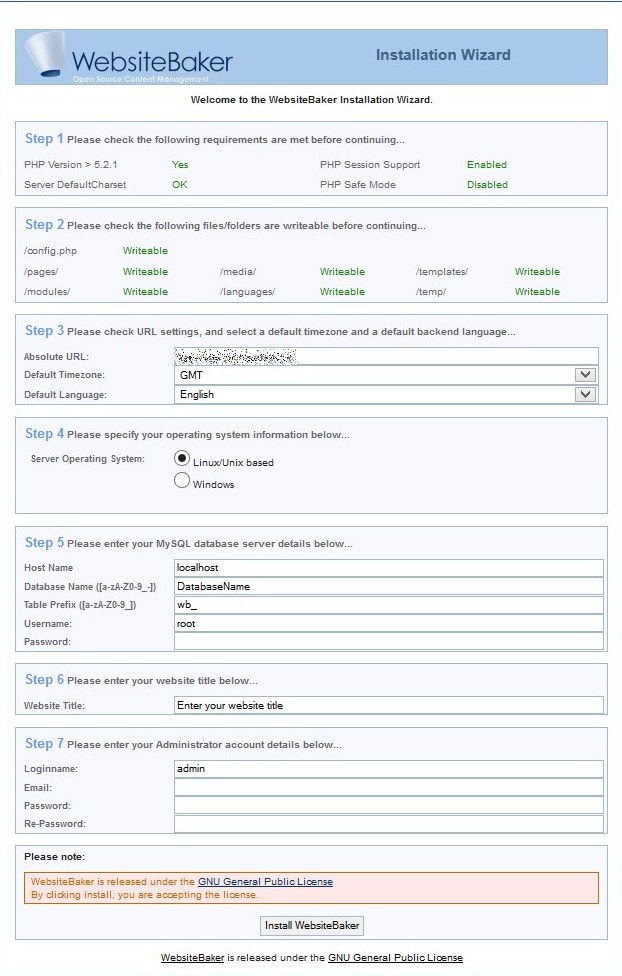The width and height of the screenshot is (622, 976).
Task: Click the MySQL Username field containing root
Action: click(389, 623)
